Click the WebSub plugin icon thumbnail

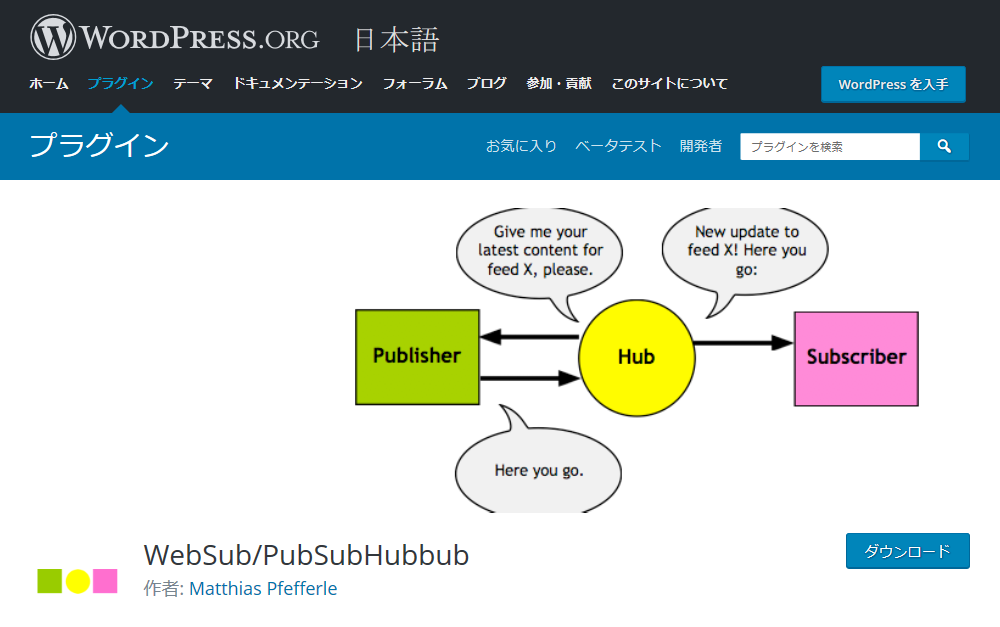(x=77, y=581)
